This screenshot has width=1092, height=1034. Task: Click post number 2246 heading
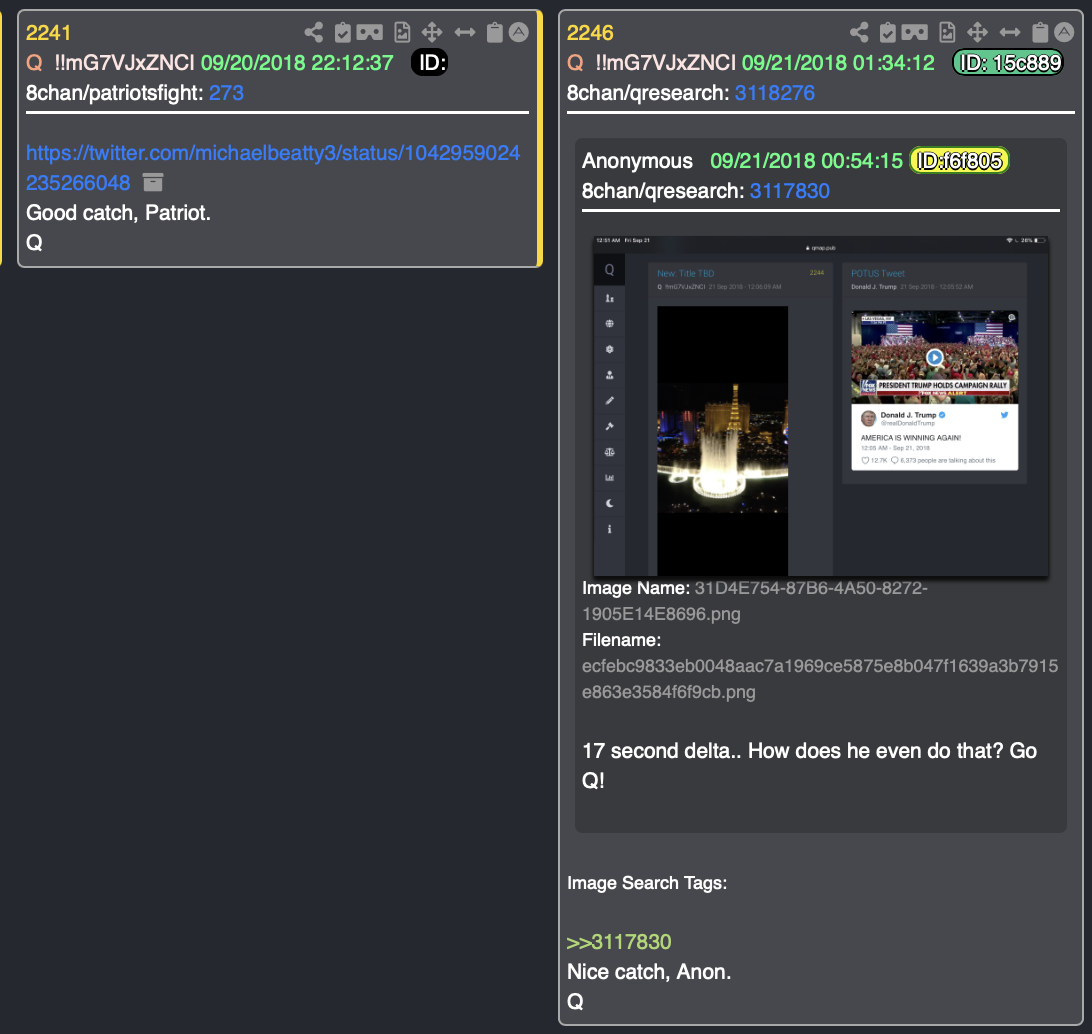coord(590,33)
